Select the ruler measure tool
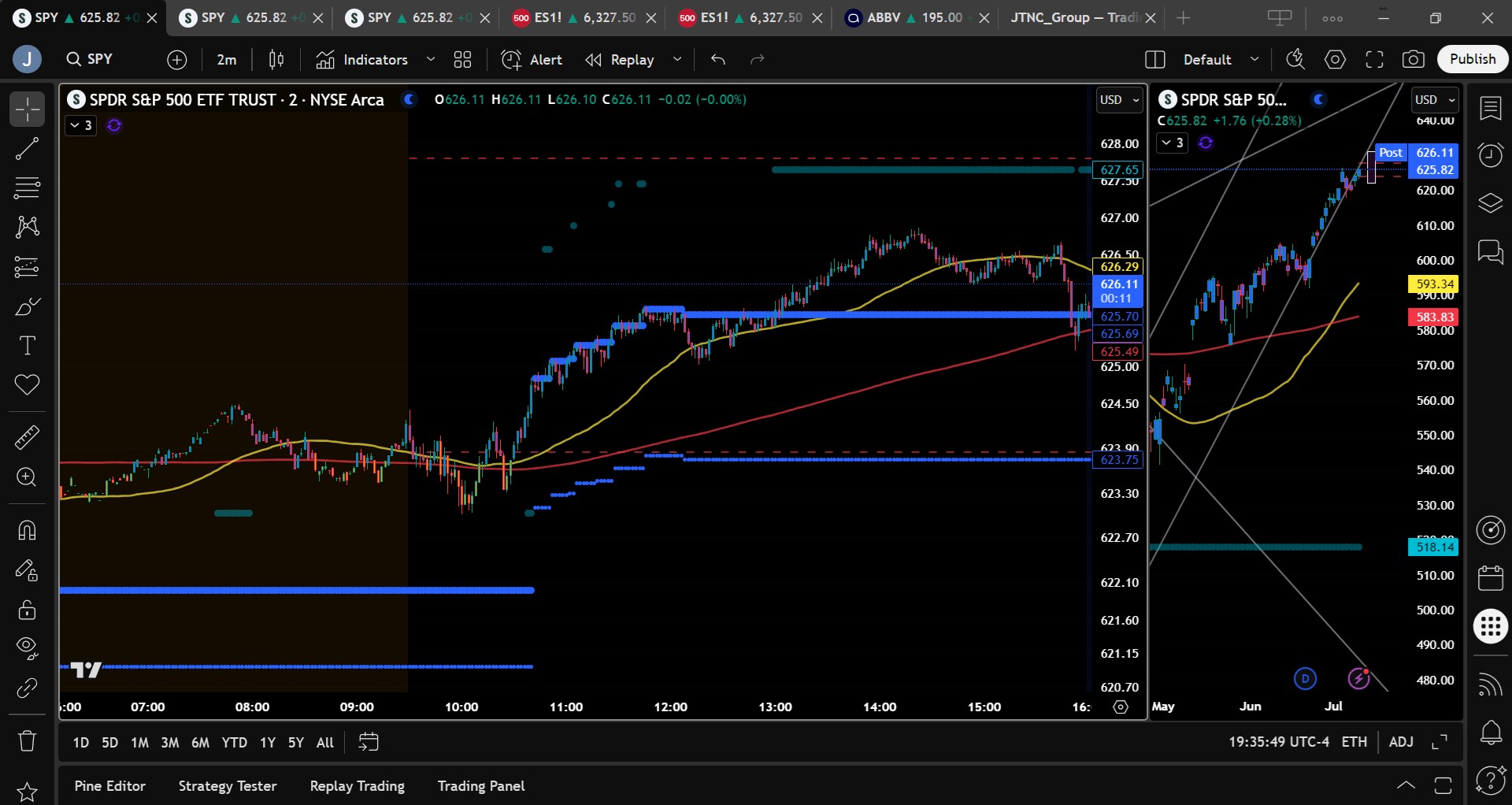This screenshot has width=1512, height=805. coord(27,437)
